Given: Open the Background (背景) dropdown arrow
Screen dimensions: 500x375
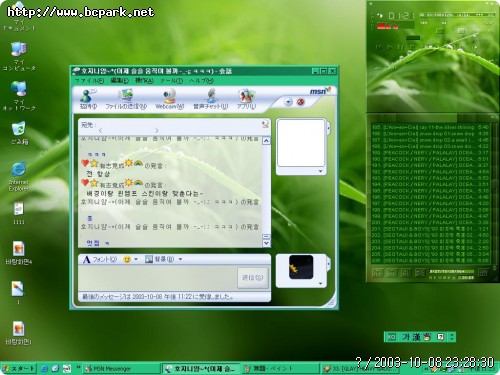Looking at the screenshot, I should tap(180, 259).
